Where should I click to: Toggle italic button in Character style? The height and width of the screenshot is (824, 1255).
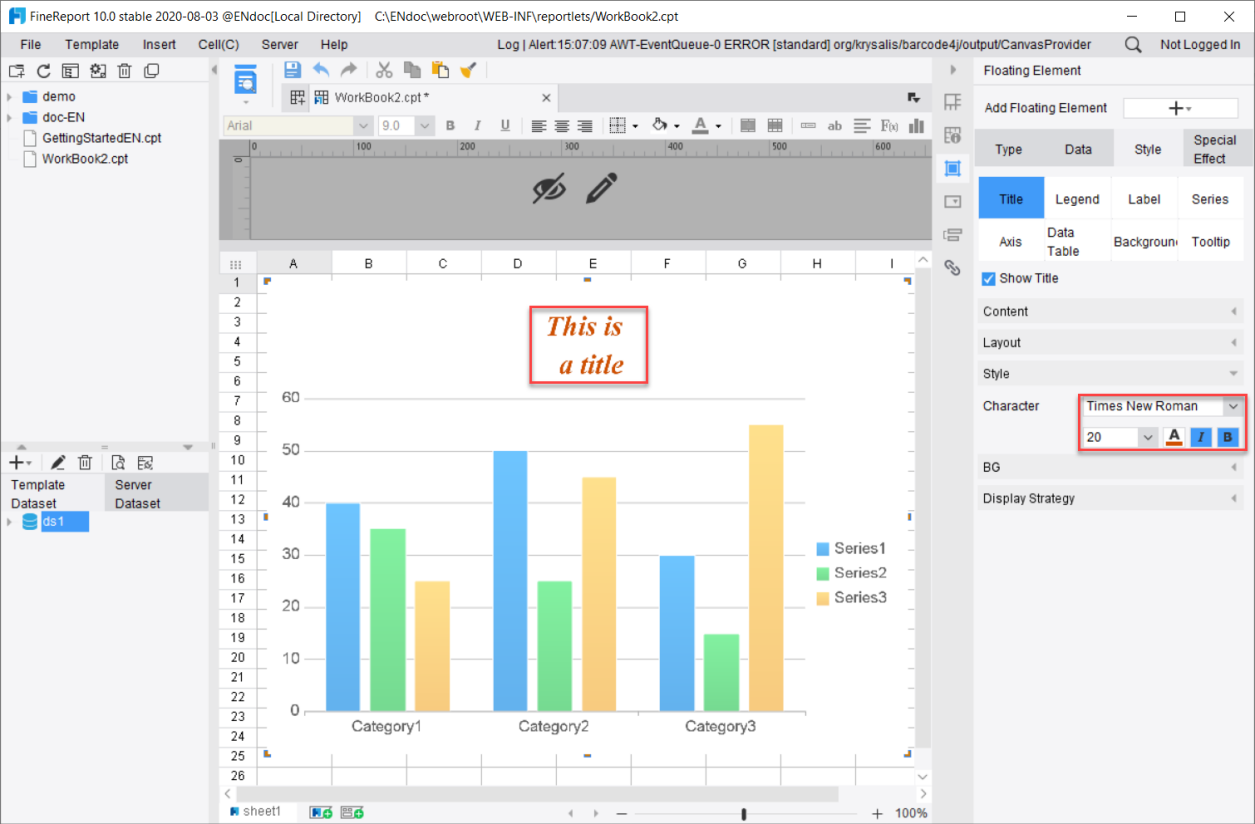[1201, 437]
